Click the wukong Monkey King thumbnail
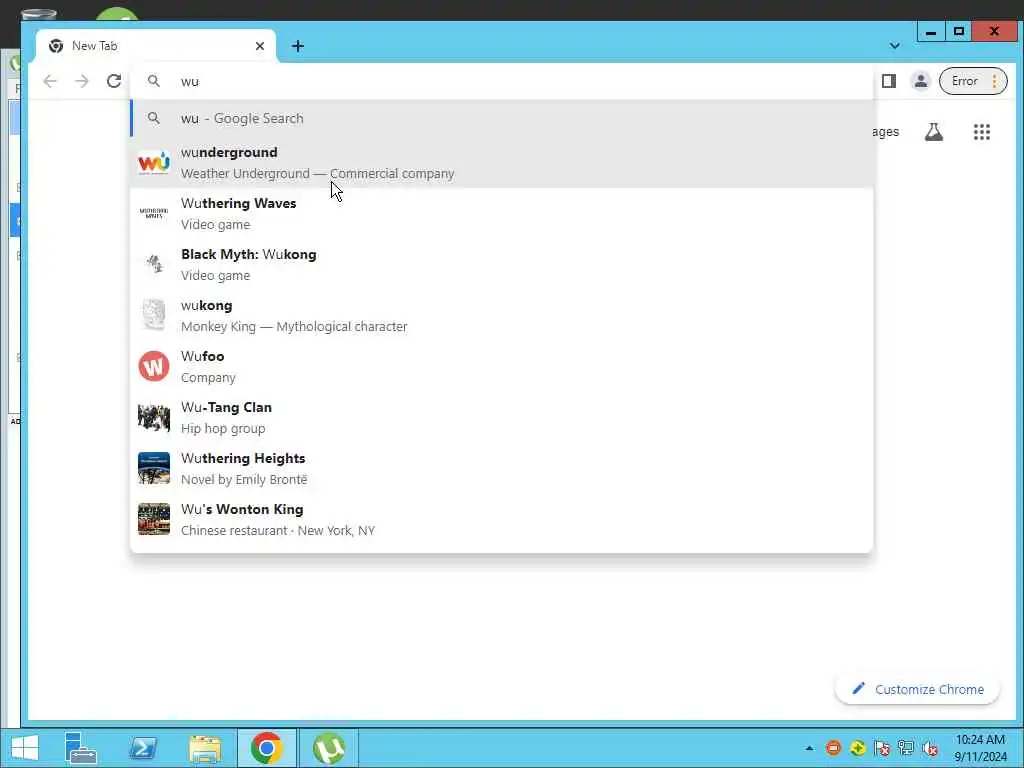The image size is (1024, 768). click(154, 315)
